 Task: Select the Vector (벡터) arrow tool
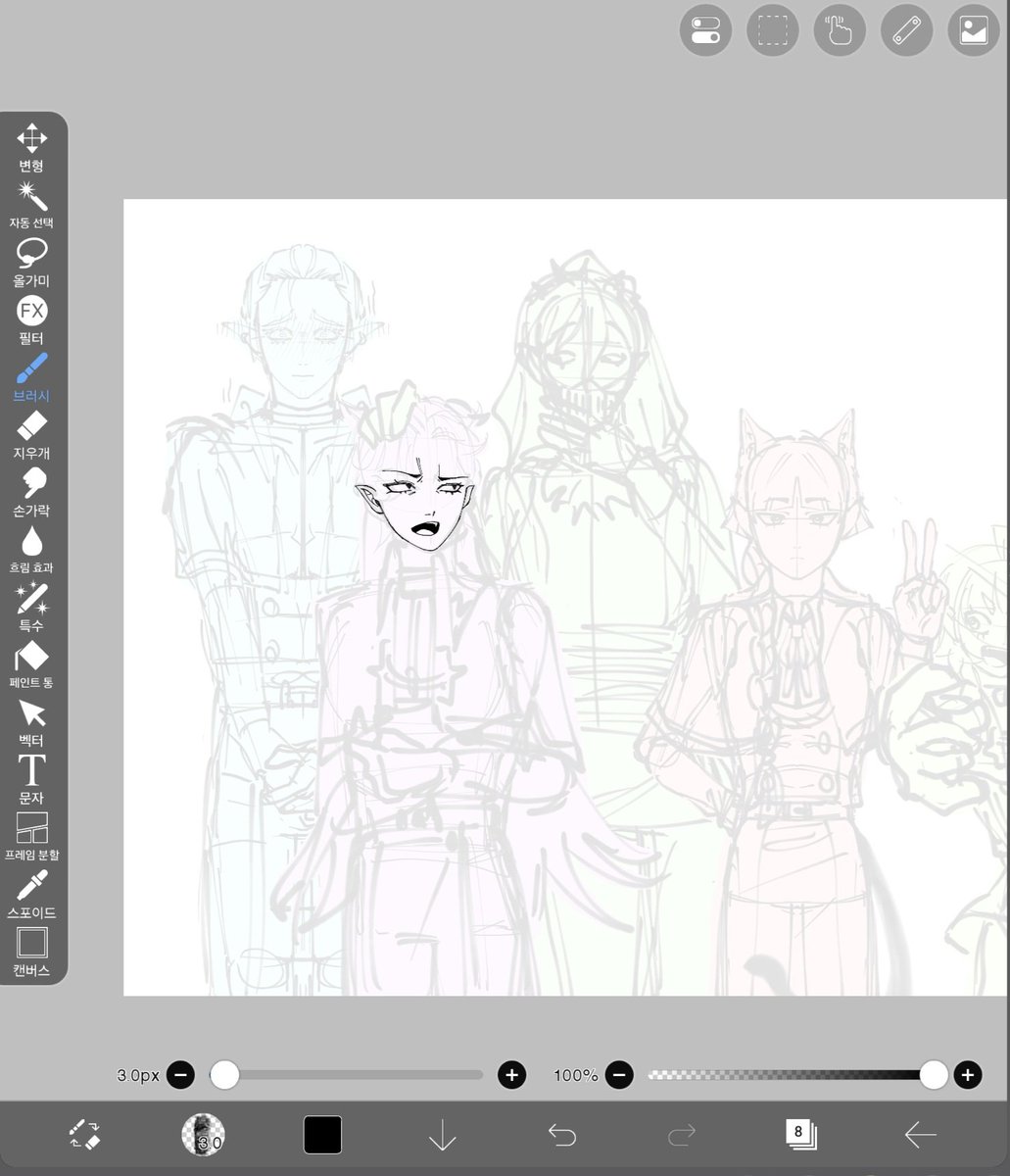coord(31,722)
